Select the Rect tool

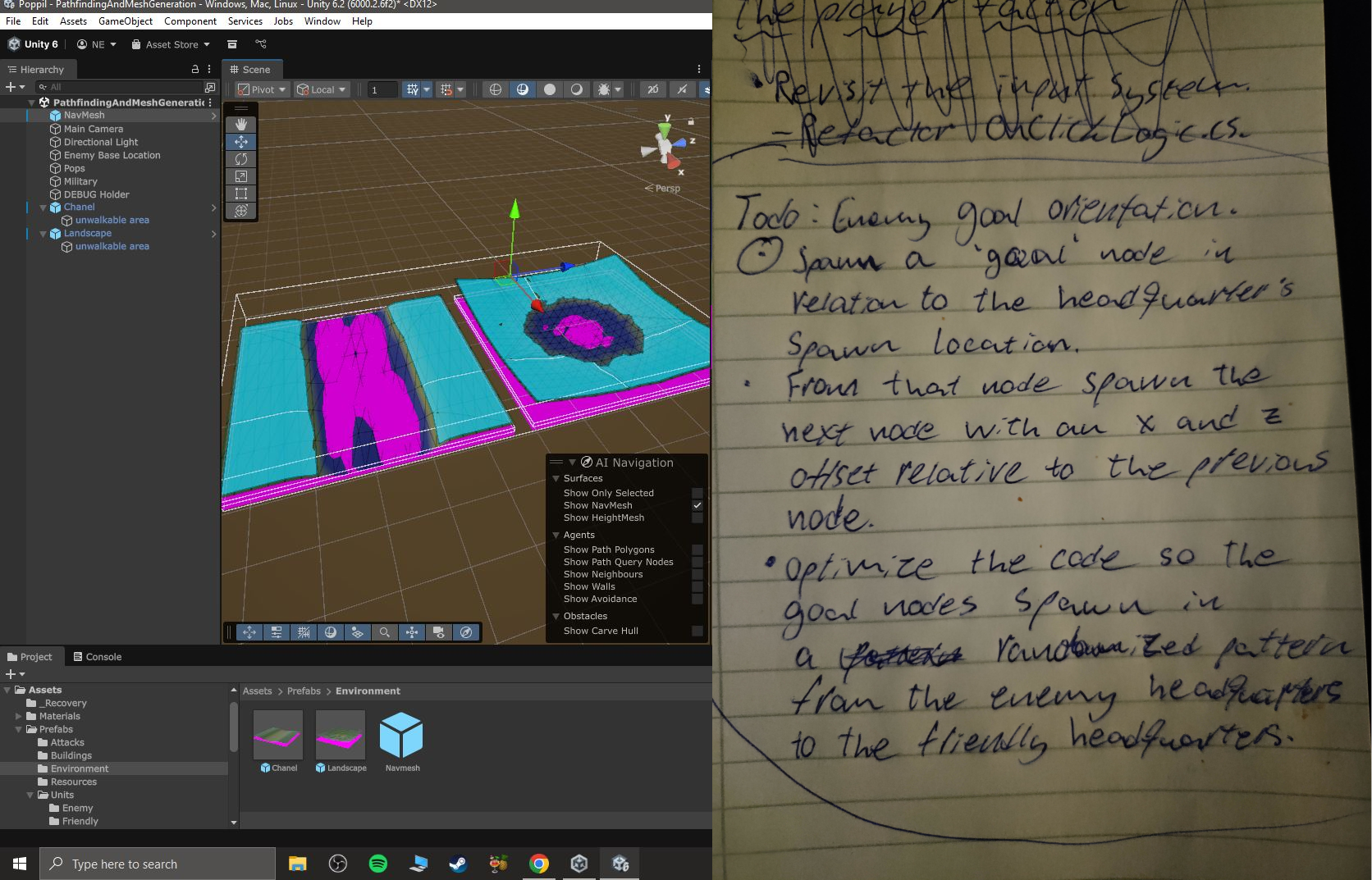tap(240, 194)
